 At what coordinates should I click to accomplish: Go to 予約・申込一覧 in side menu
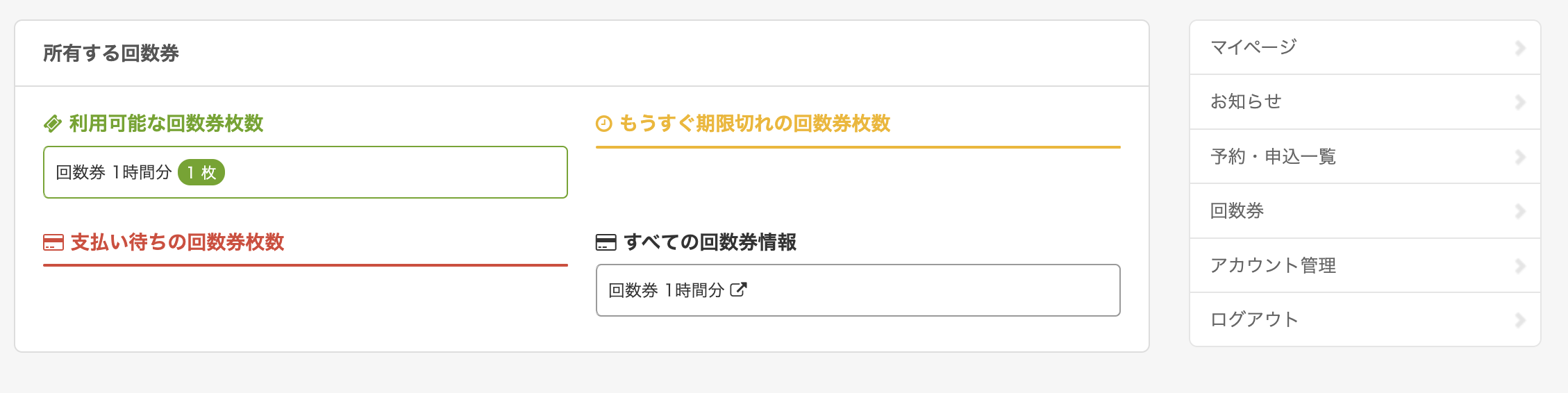click(1274, 156)
